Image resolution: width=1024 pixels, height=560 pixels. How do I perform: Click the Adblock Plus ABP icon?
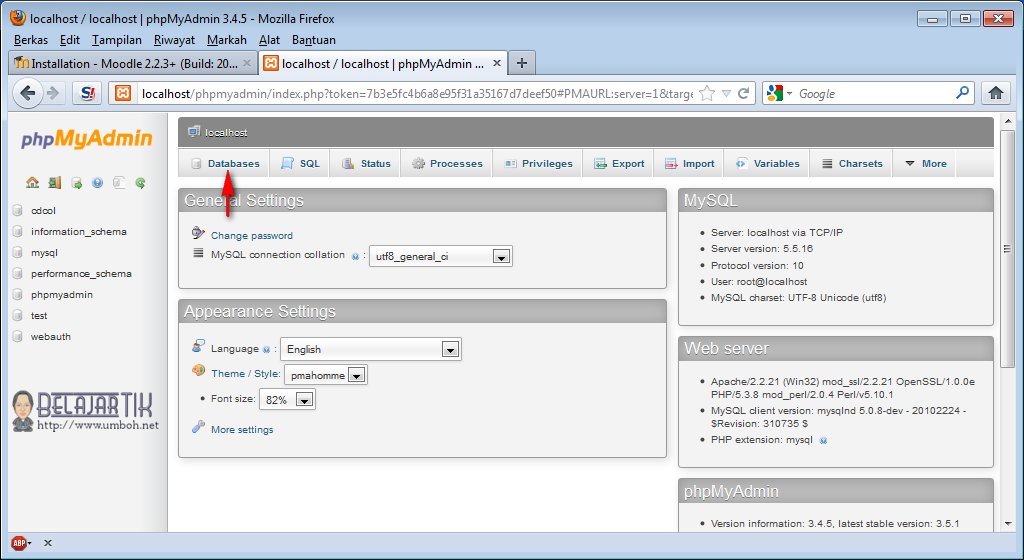(x=19, y=542)
